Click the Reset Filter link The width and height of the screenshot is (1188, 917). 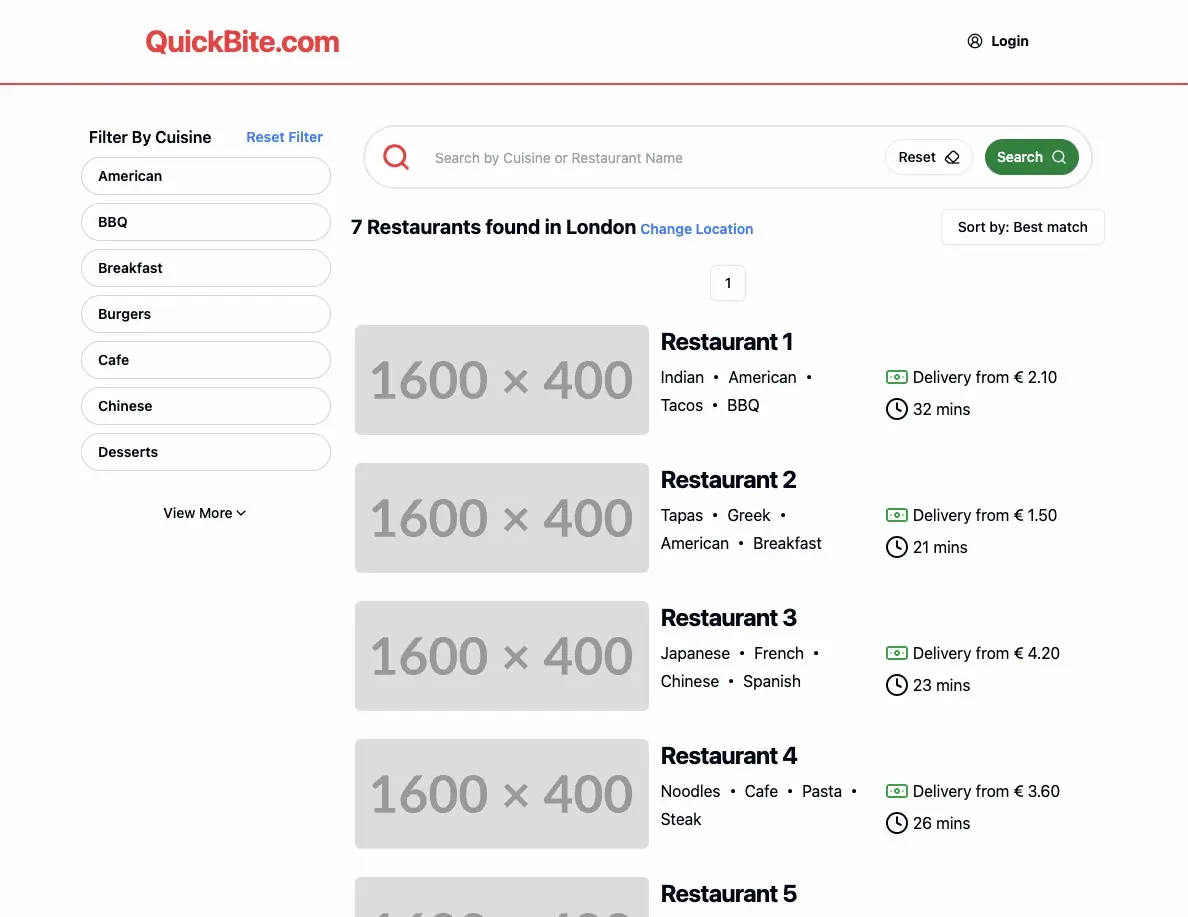284,137
